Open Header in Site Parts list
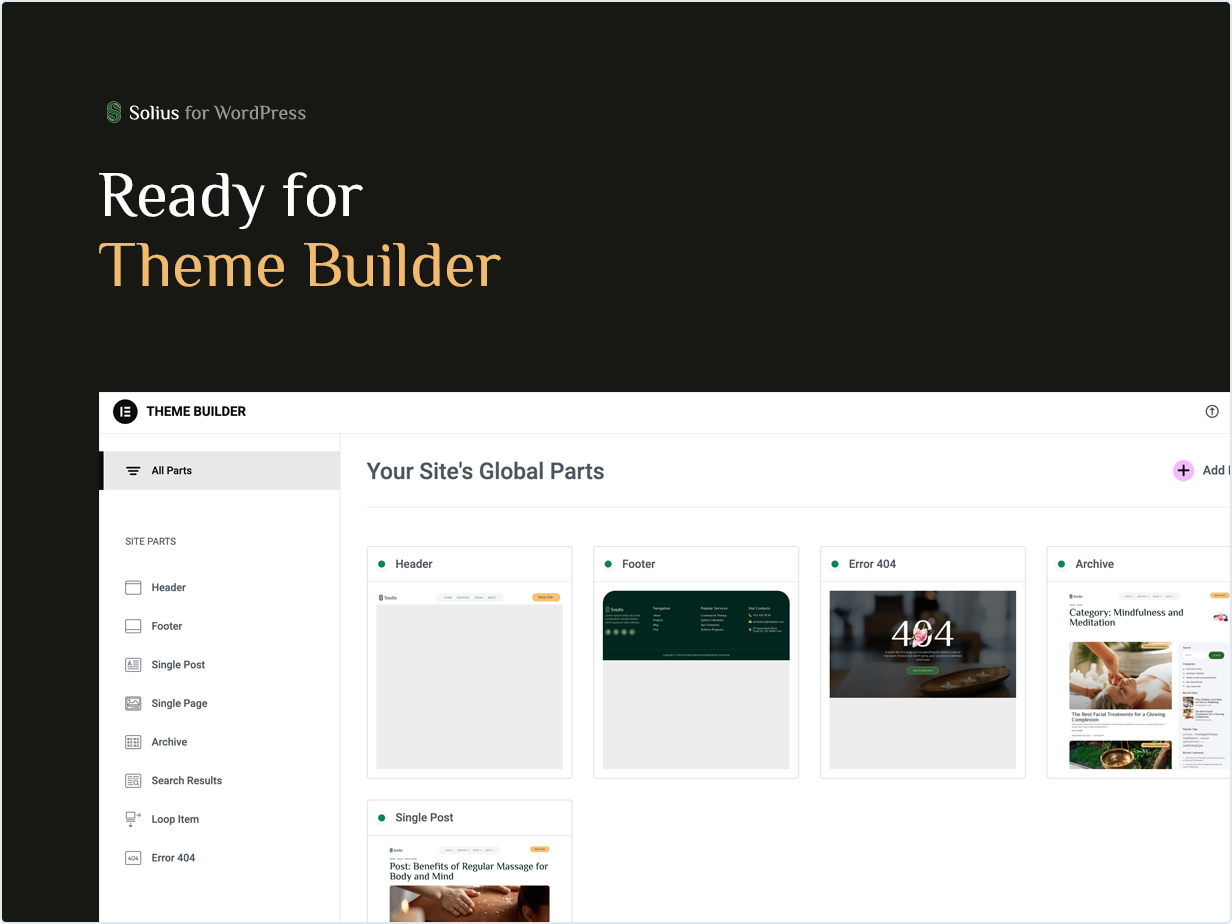Screen dimensions: 1232x924 169,588
